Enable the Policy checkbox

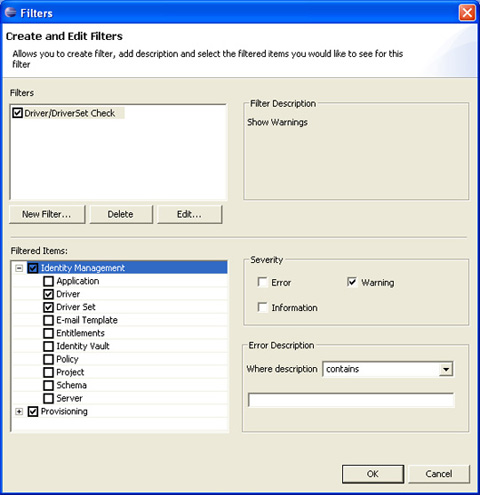[48, 359]
